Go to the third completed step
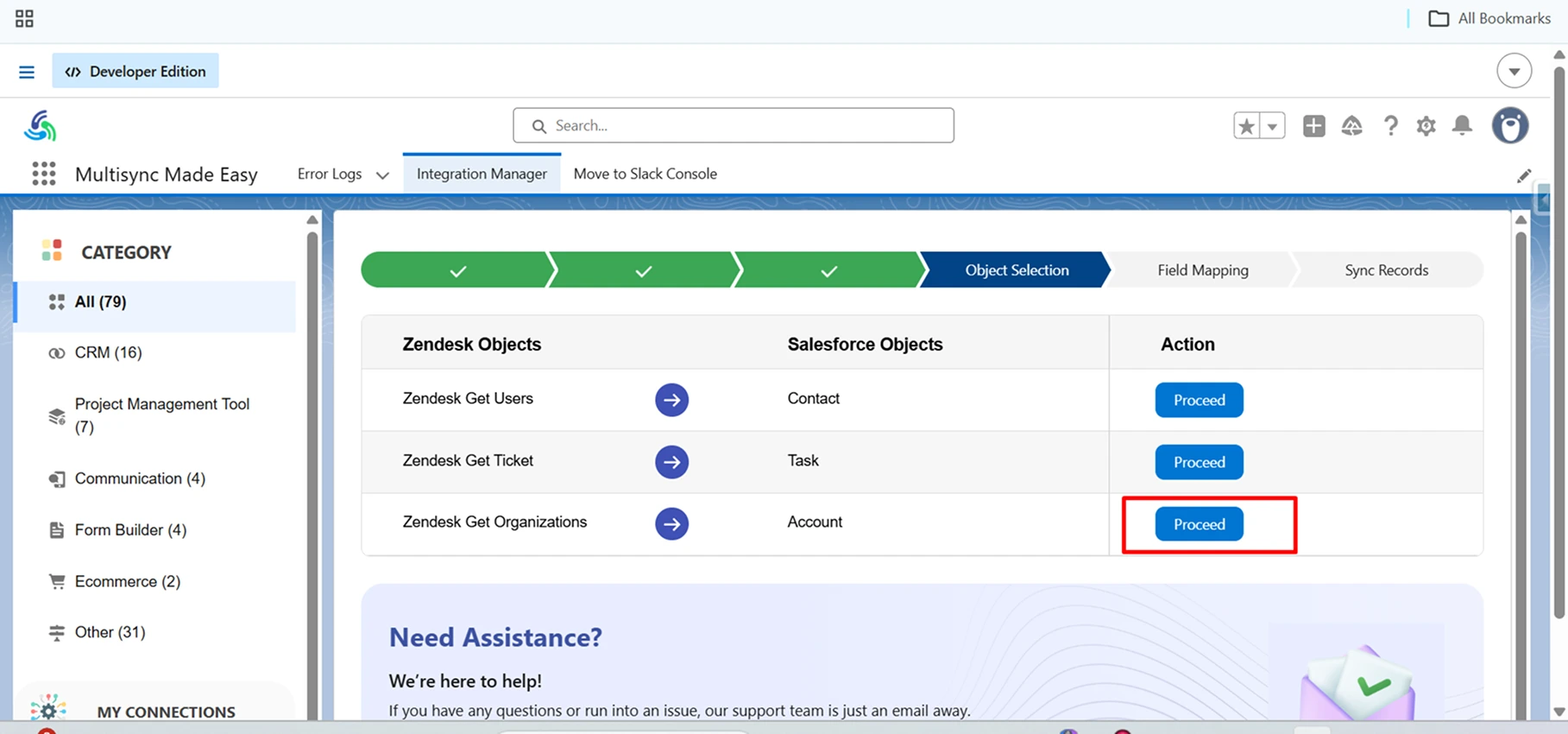Screen dimensions: 1568x734 click(828, 270)
